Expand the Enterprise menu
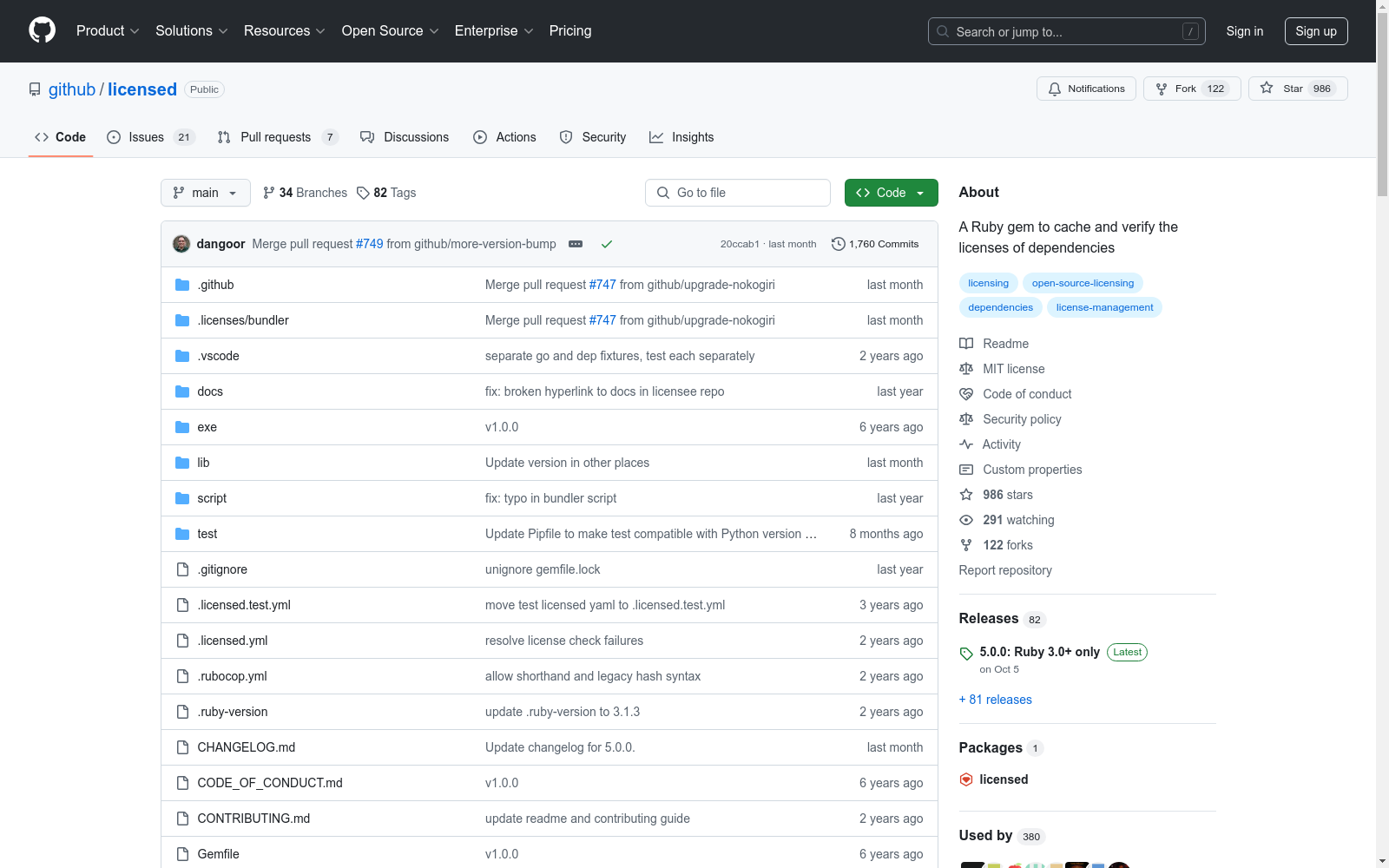This screenshot has height=868, width=1389. 494,30
